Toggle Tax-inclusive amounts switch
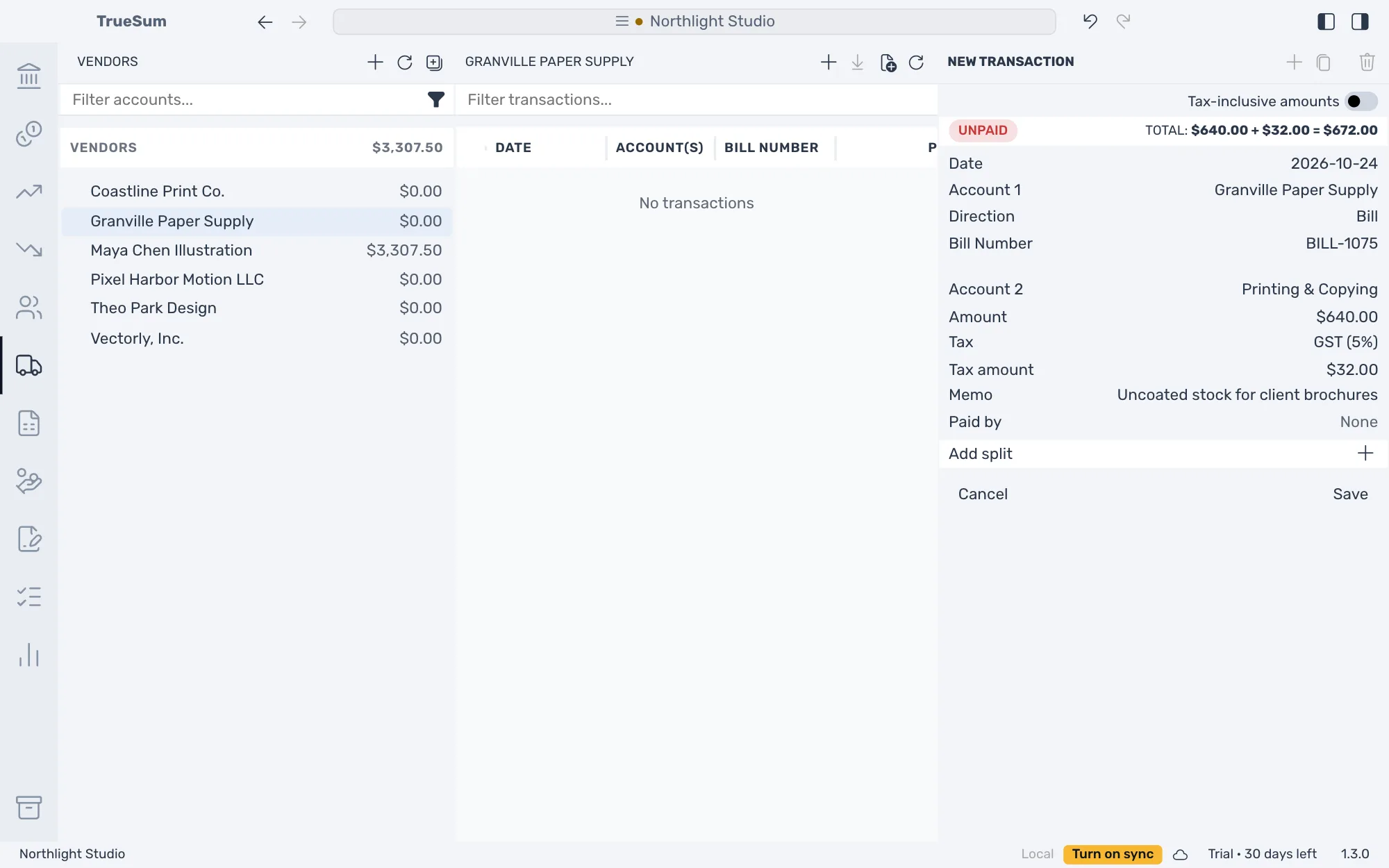 point(1361,101)
